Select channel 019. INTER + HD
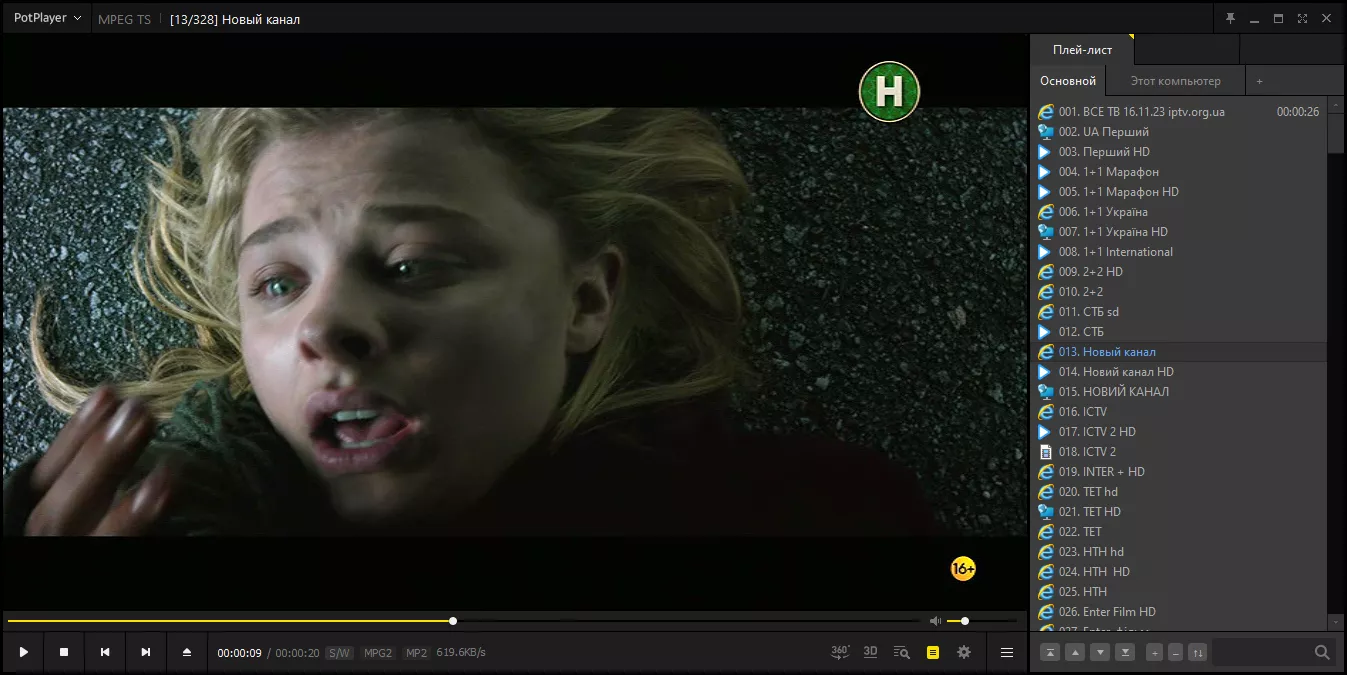 [x=1179, y=472]
